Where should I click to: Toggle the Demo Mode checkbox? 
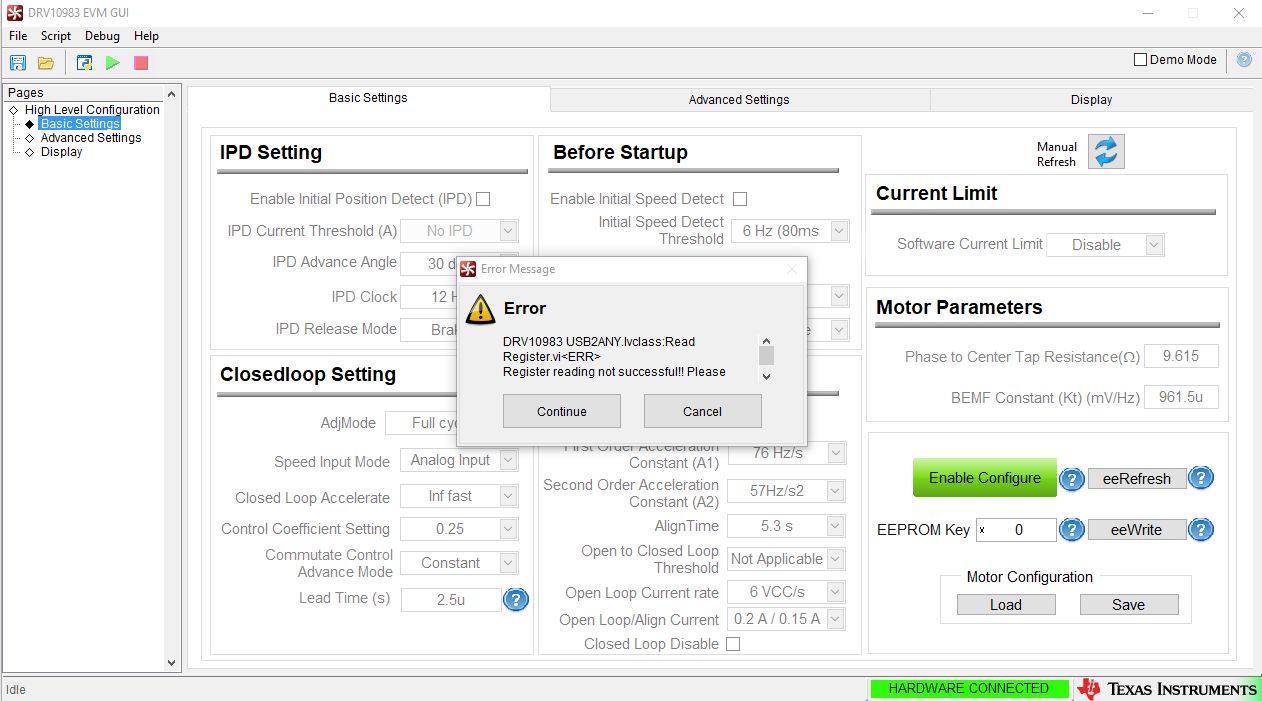point(1140,60)
